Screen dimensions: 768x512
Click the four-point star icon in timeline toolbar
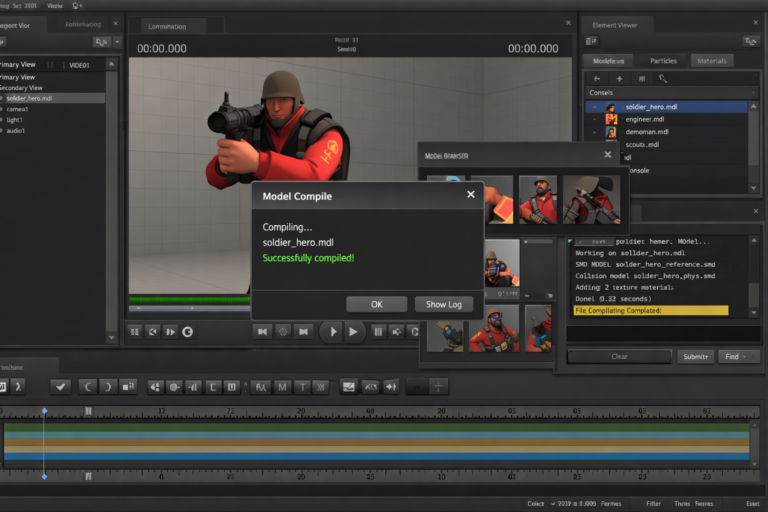[391, 387]
